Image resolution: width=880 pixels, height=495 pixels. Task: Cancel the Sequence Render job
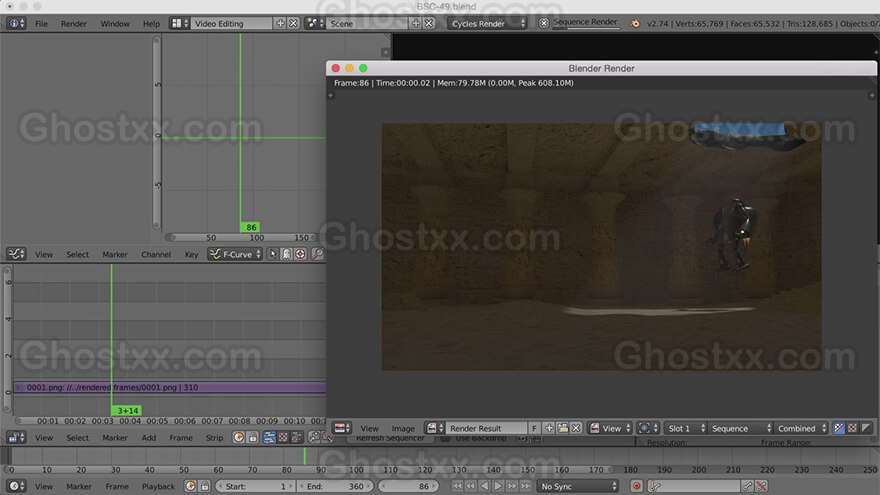pos(543,24)
